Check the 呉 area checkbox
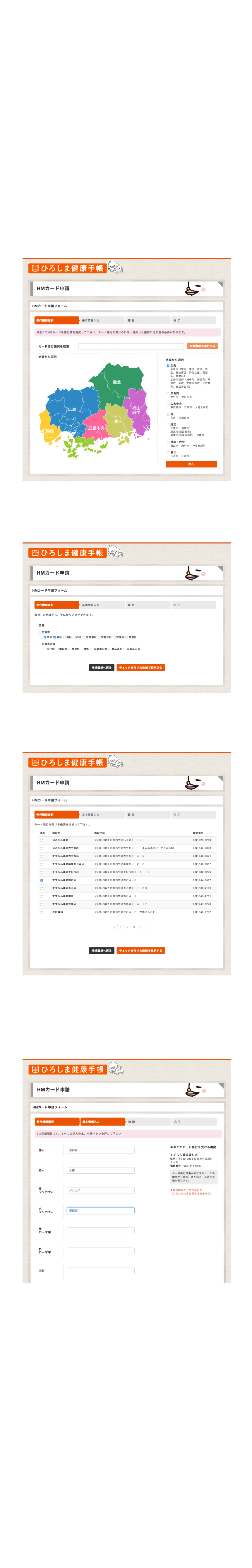The height and width of the screenshot is (1568, 252). coord(168,415)
